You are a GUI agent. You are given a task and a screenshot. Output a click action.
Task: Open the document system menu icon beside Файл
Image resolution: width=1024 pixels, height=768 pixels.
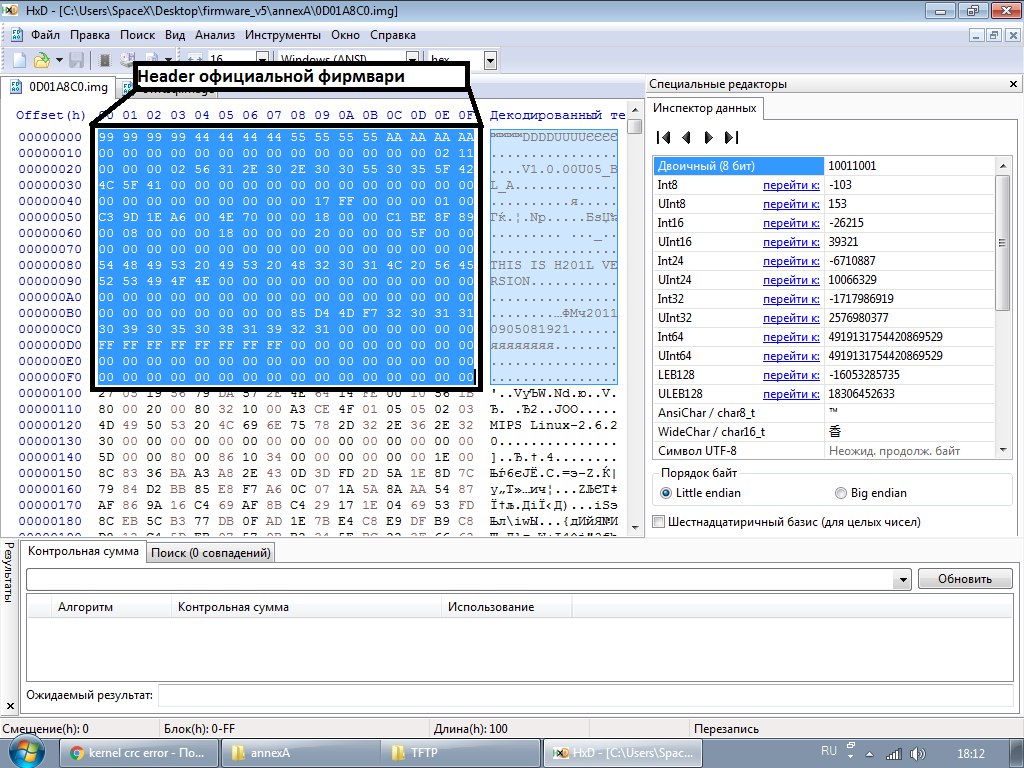pos(17,35)
